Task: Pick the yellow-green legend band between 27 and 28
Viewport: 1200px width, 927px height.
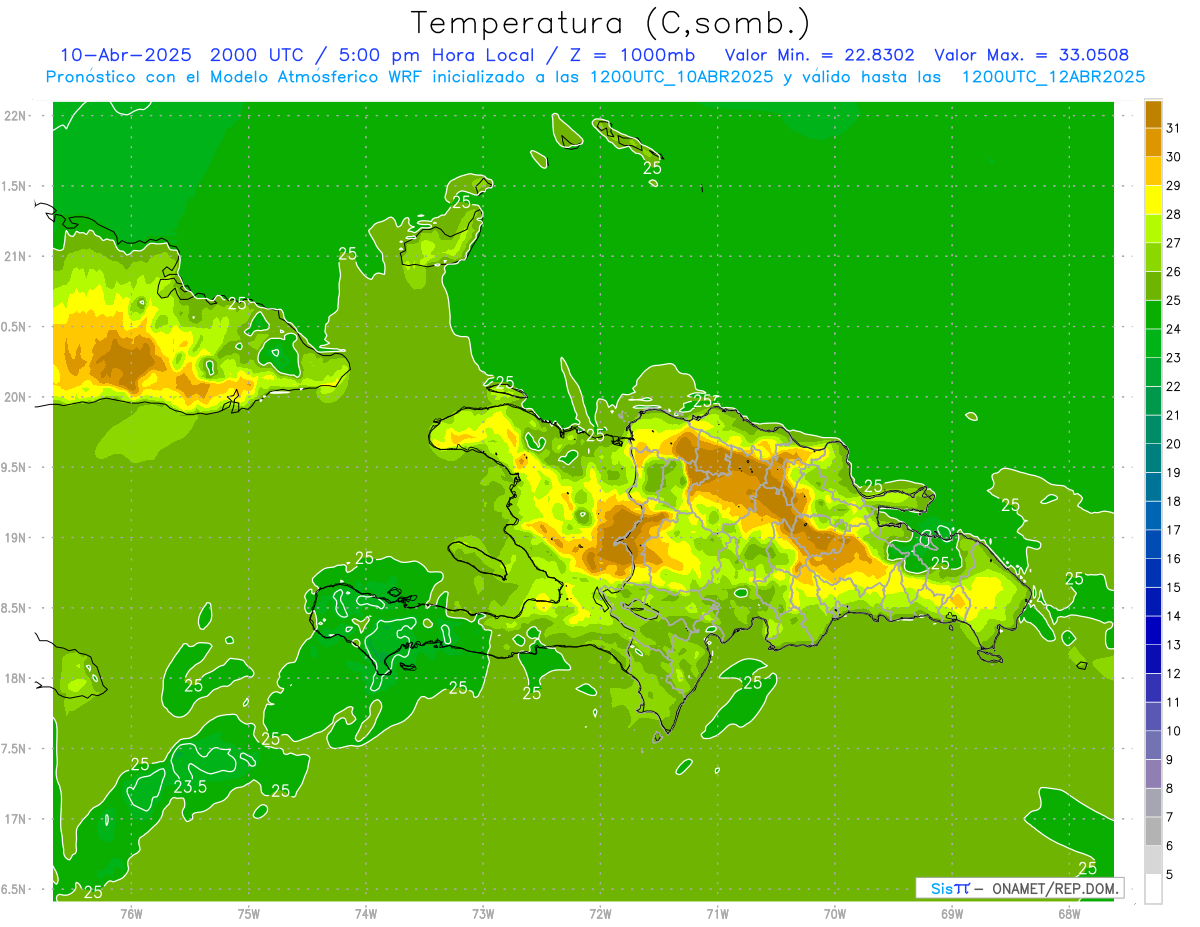Action: point(1153,228)
